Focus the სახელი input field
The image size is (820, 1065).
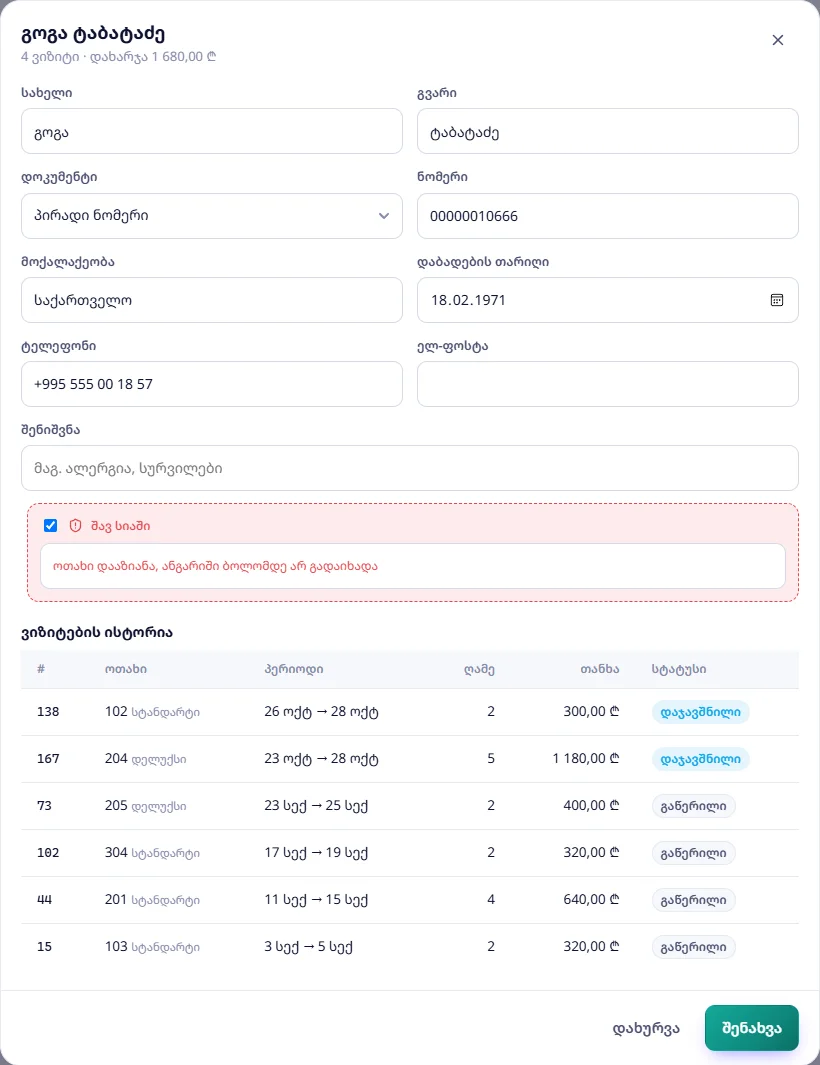[x=212, y=131]
